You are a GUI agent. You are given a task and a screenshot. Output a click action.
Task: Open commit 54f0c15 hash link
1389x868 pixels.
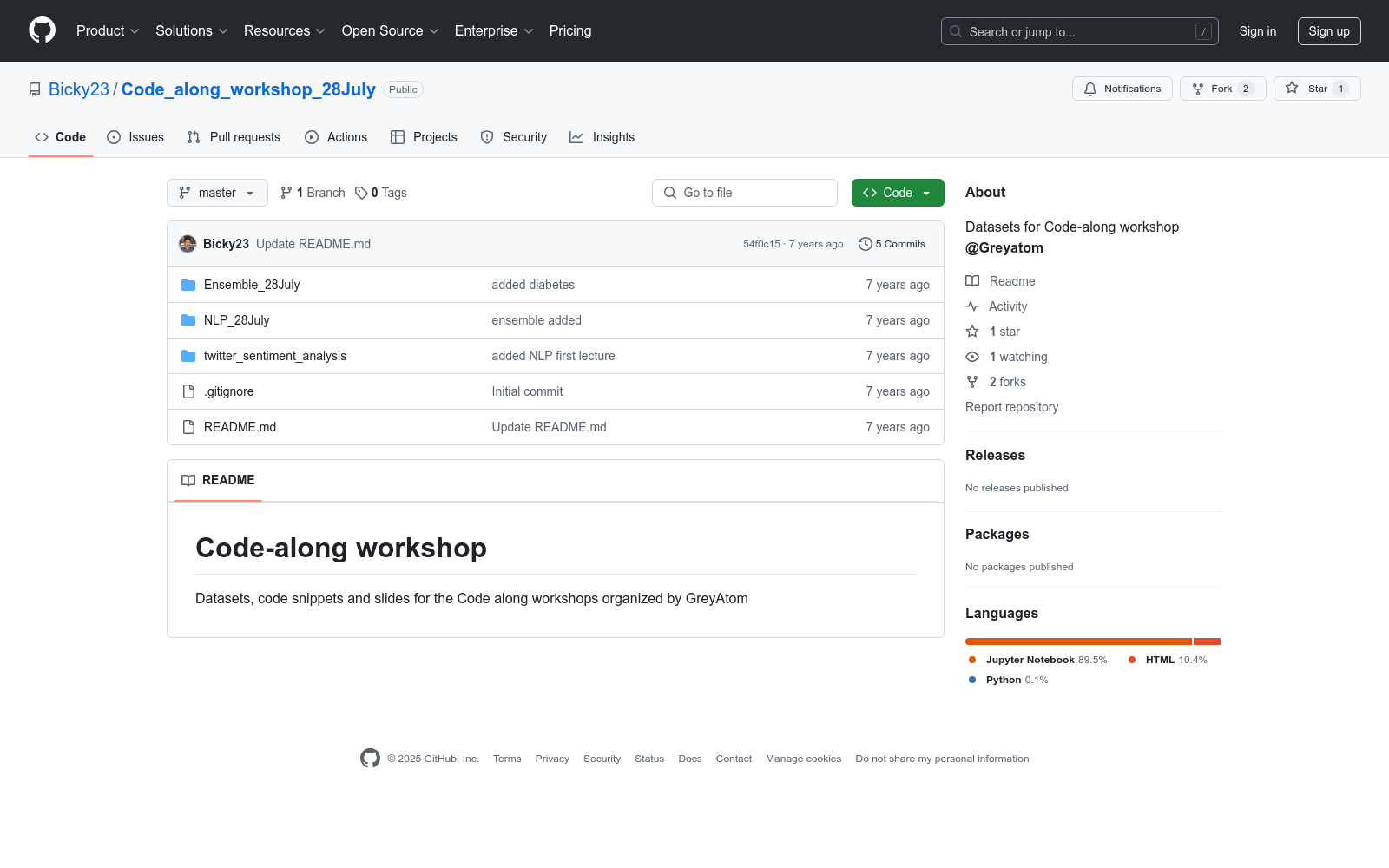(761, 244)
